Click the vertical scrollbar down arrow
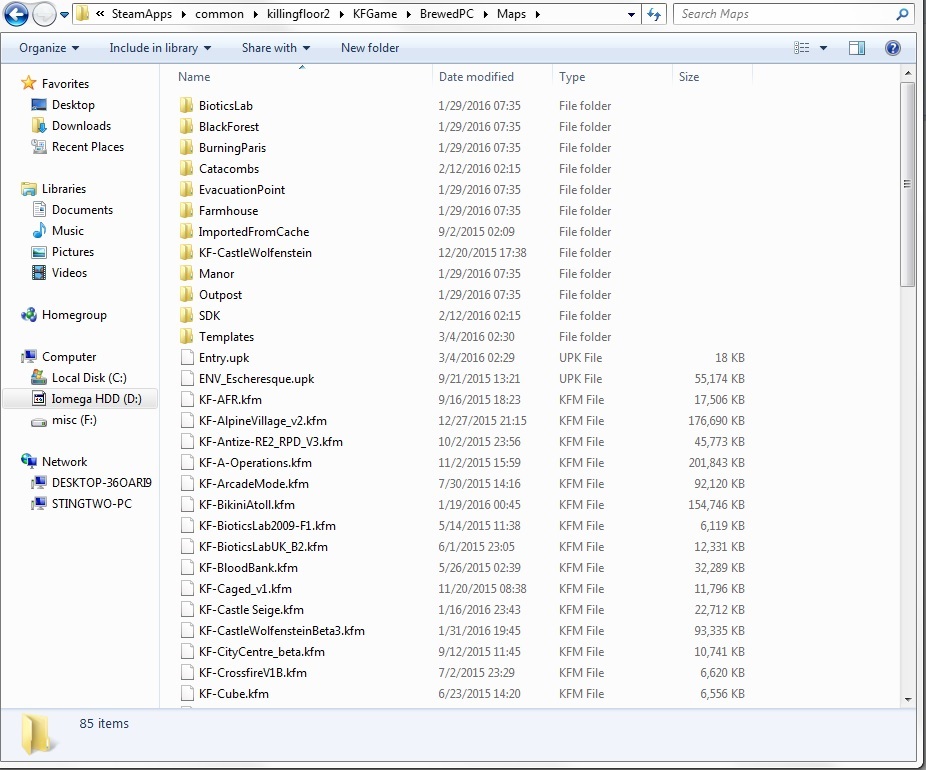Screen dimensions: 926x770 907,699
